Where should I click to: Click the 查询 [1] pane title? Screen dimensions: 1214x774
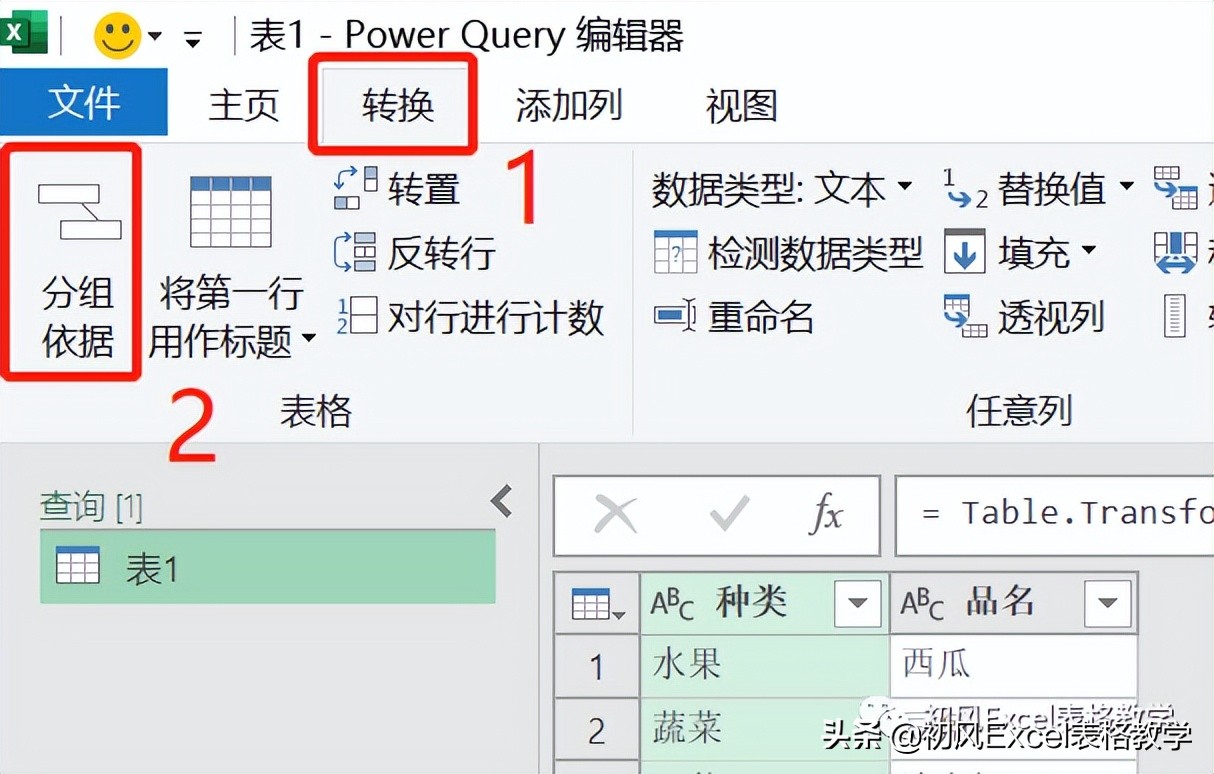(x=91, y=507)
